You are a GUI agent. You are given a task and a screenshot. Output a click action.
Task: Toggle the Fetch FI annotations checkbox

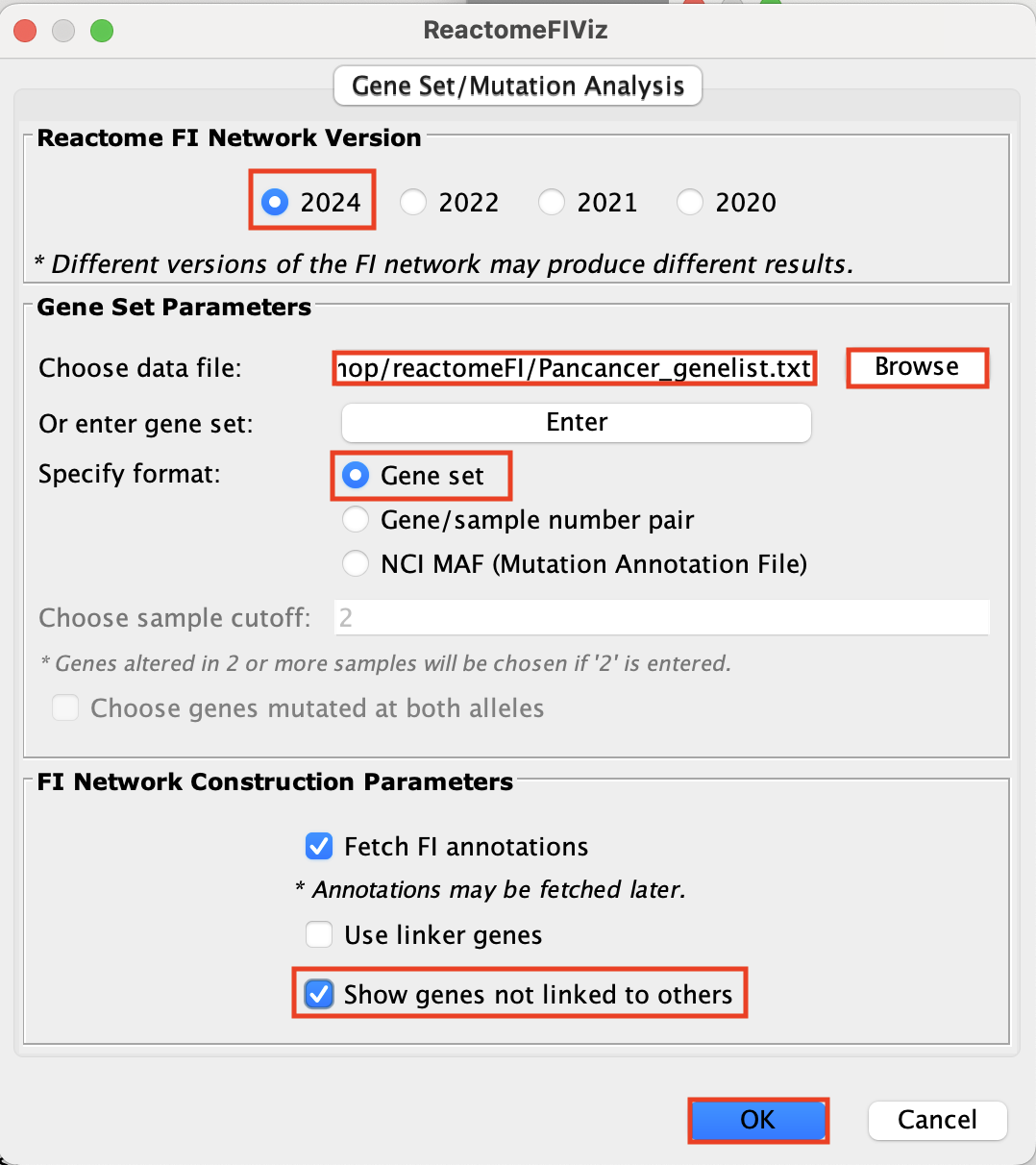[x=319, y=847]
